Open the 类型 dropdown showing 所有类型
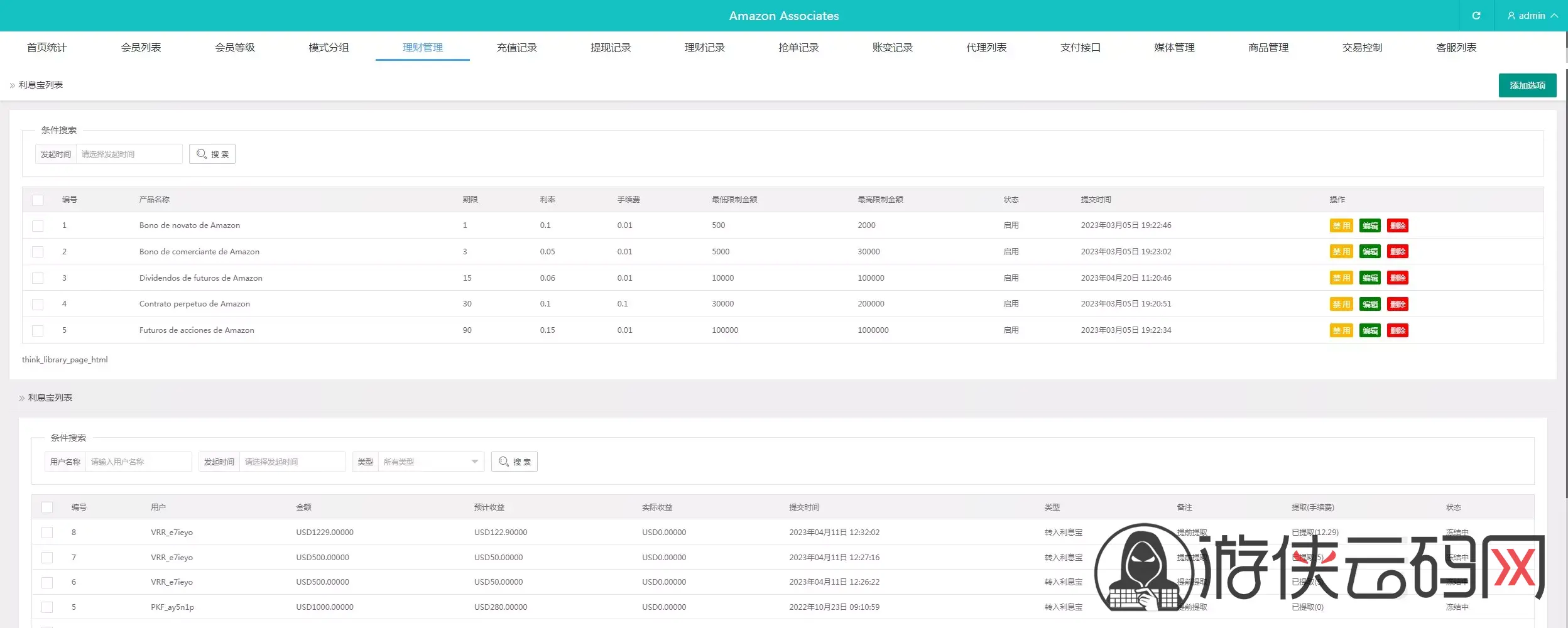Screen dimensions: 1568x628 (x=431, y=462)
